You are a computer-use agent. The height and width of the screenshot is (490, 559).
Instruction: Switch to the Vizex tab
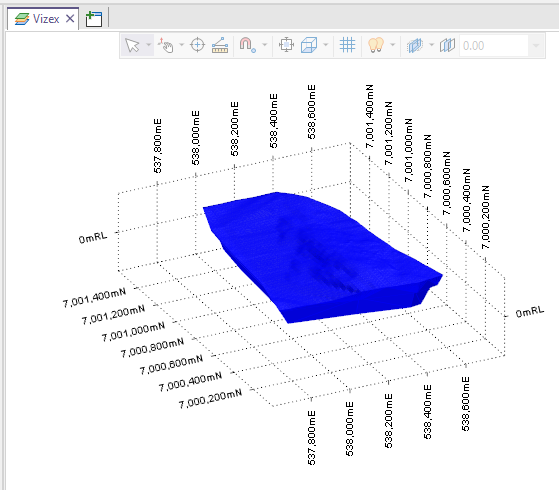click(x=37, y=19)
